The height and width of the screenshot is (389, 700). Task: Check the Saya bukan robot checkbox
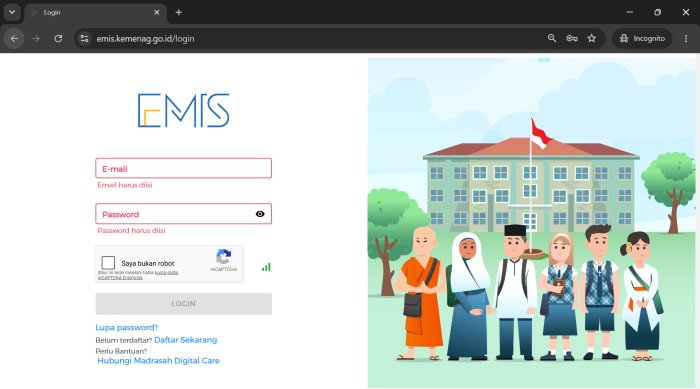coord(108,263)
